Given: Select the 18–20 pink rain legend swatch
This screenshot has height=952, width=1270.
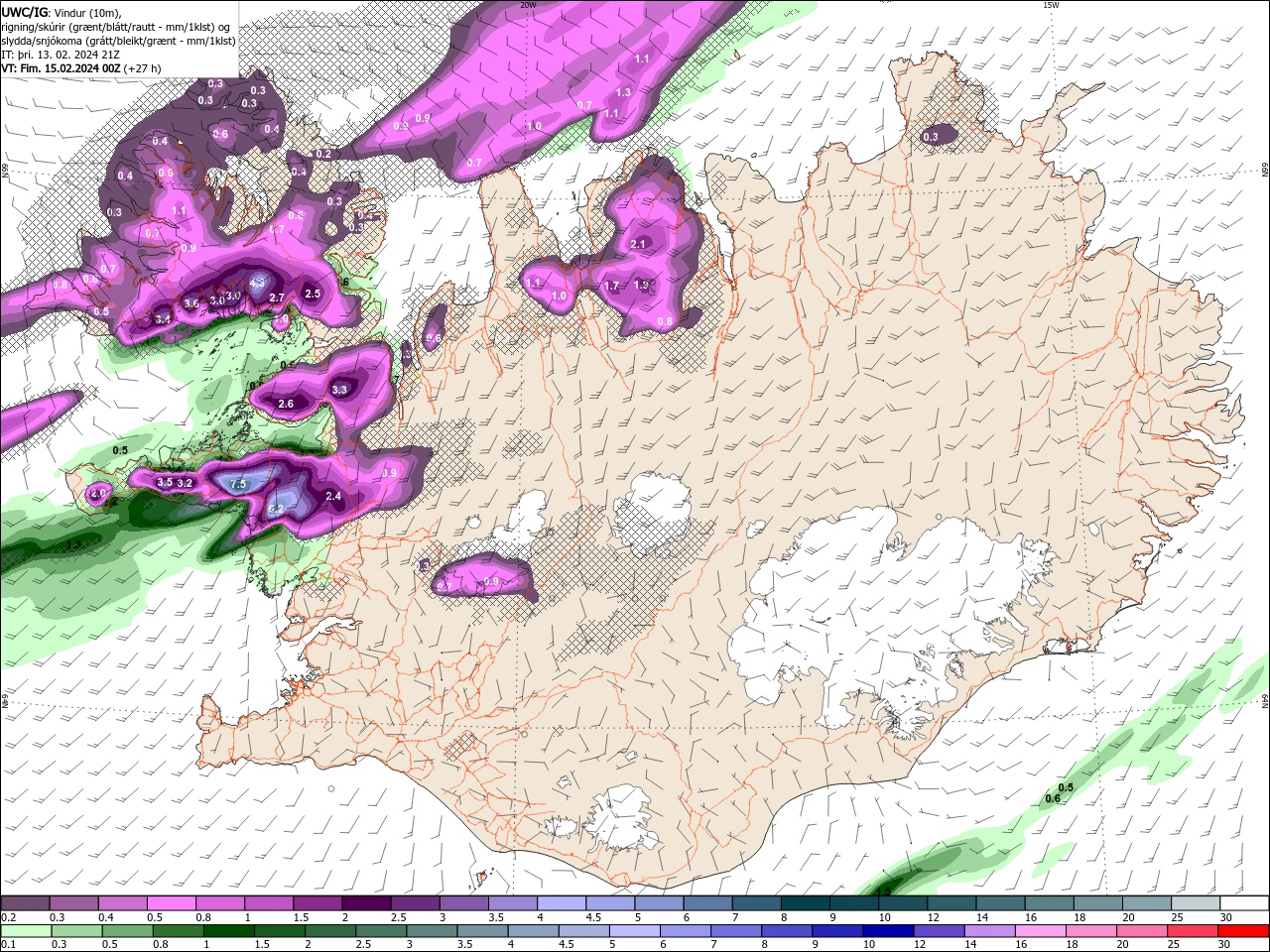Looking at the screenshot, I should (x=1091, y=931).
